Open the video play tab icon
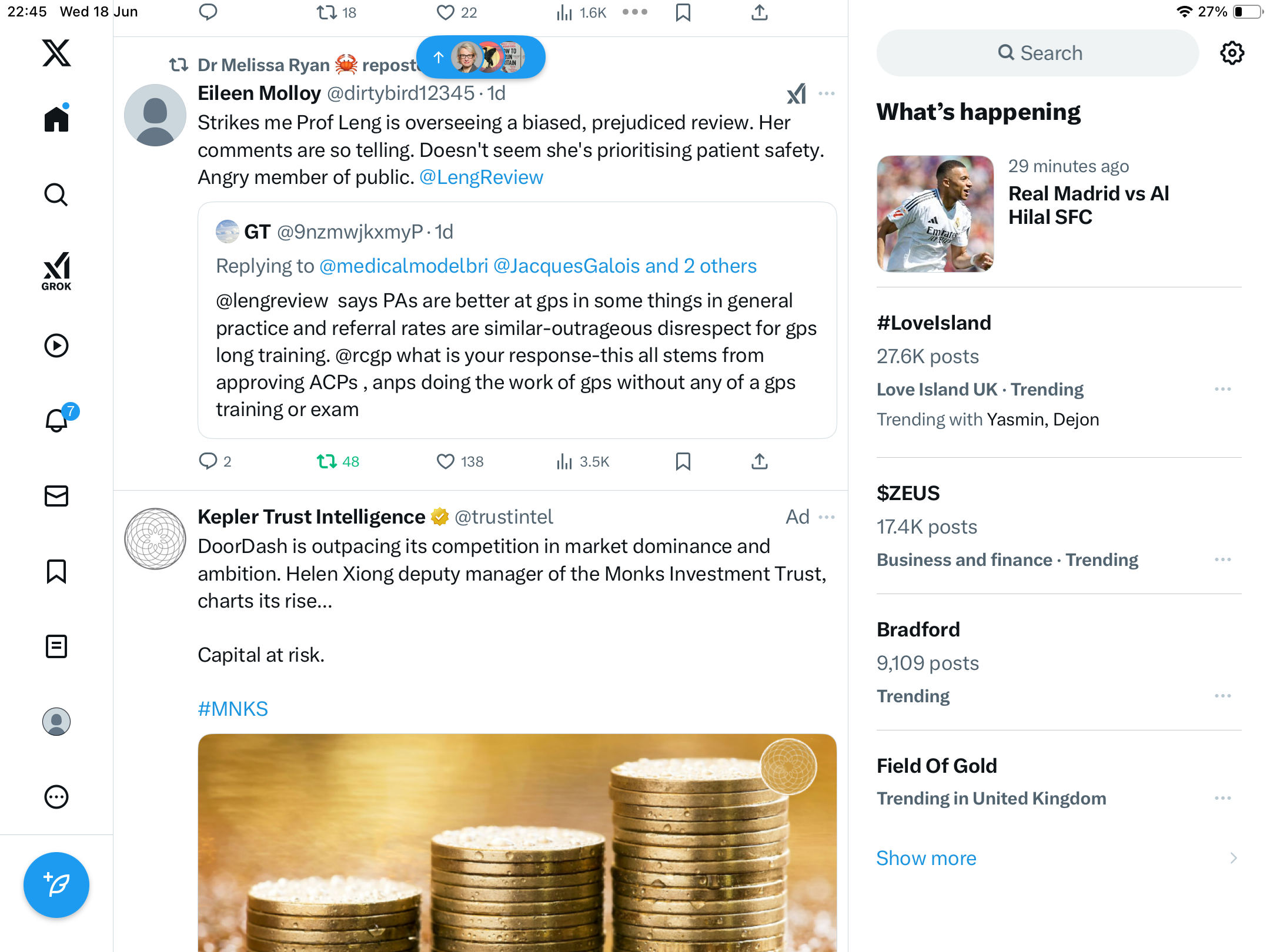The height and width of the screenshot is (952, 1270). (x=56, y=346)
